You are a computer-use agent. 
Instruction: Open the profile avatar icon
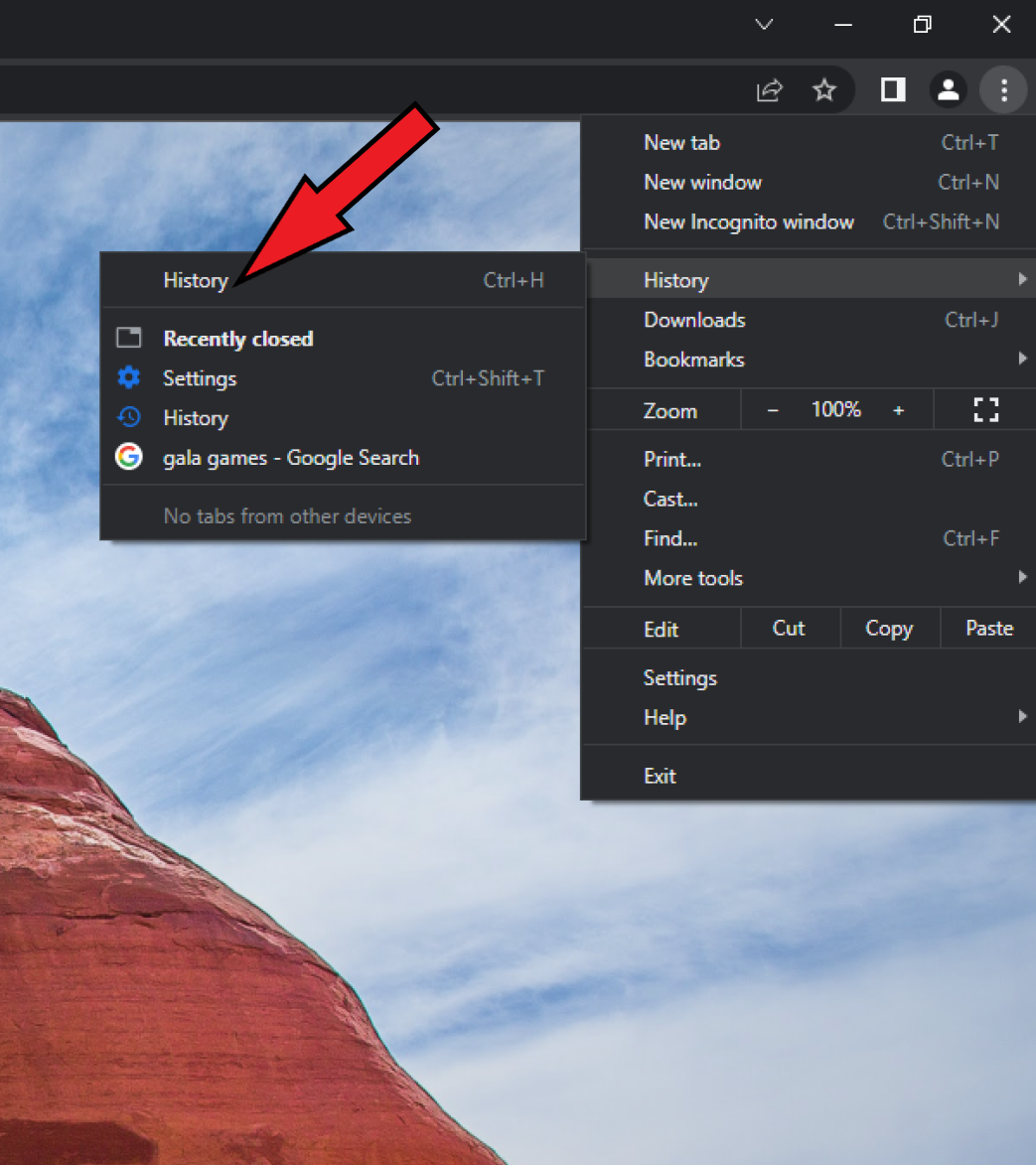[x=948, y=90]
